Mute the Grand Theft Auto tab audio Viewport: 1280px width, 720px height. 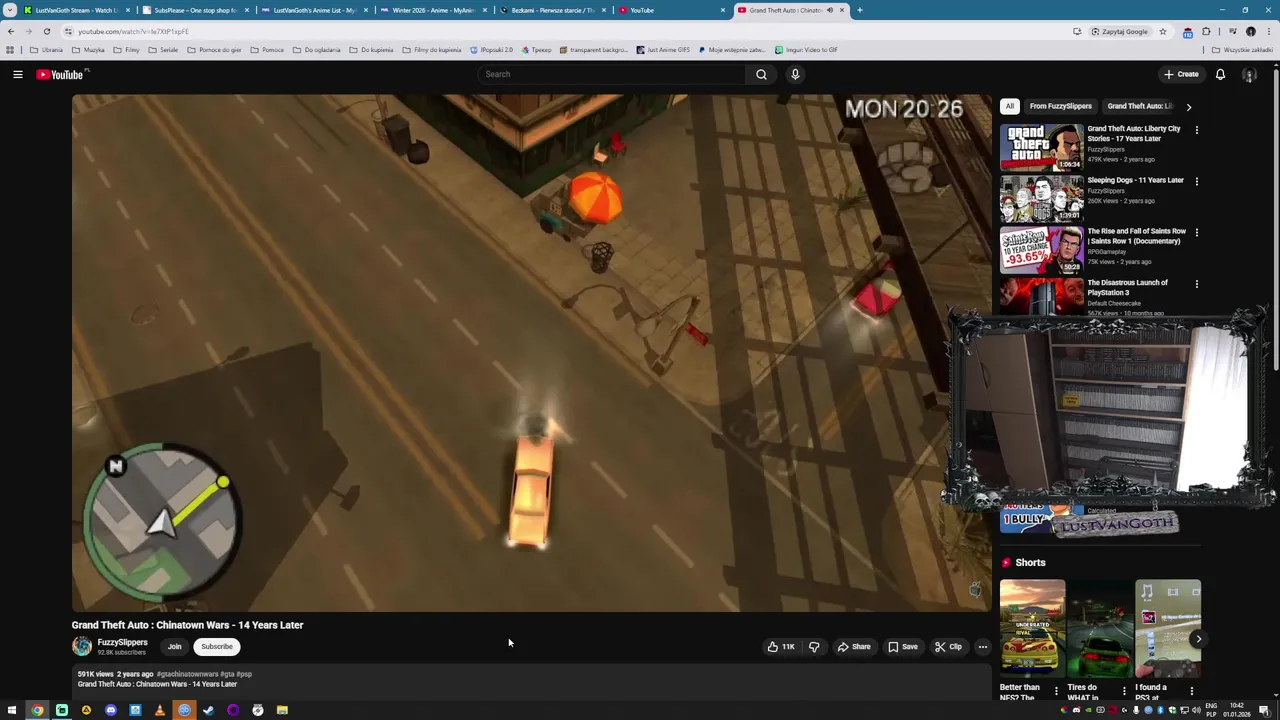tap(829, 10)
